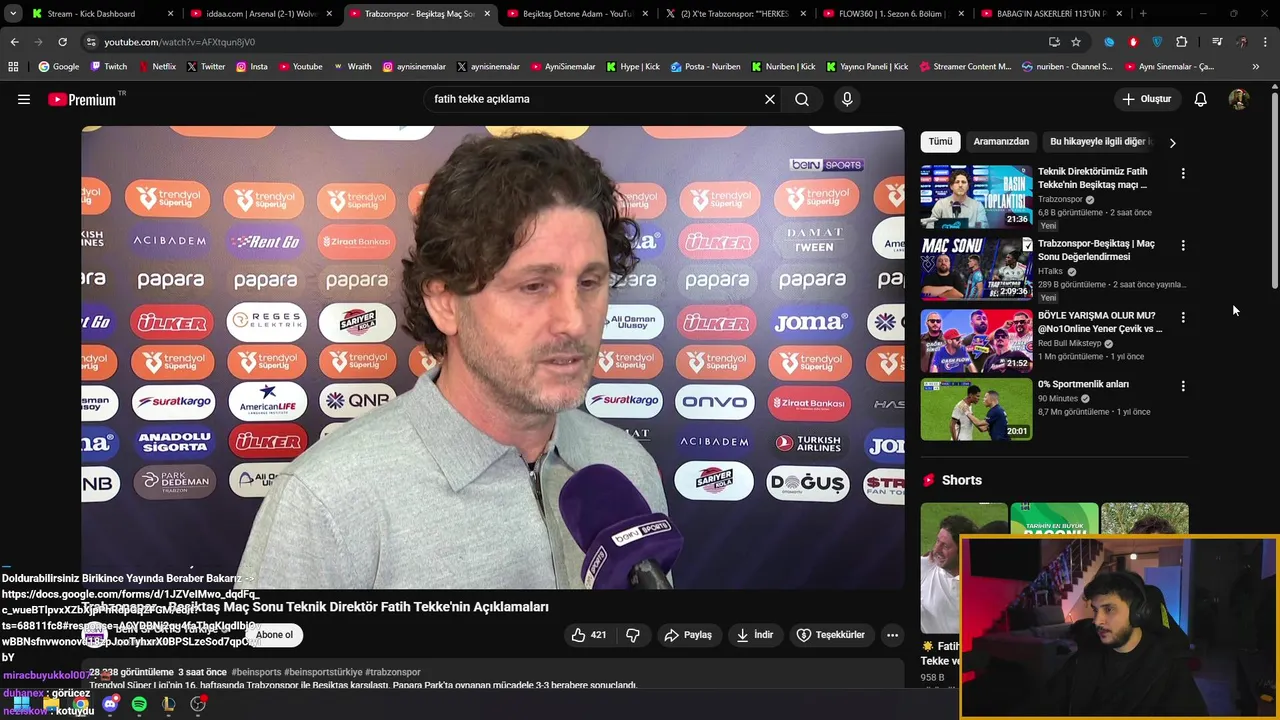Open the Twitch bookmark
This screenshot has width=1280, height=720.
click(109, 66)
